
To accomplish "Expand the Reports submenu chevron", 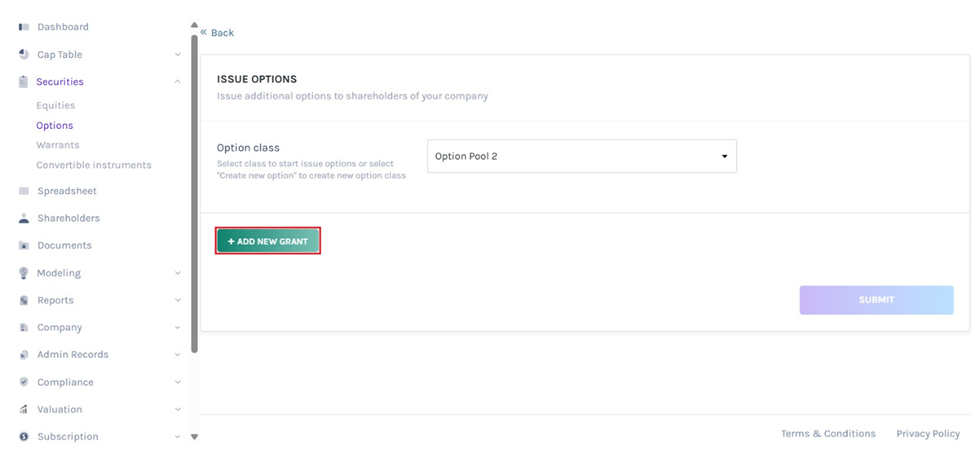I will [x=178, y=300].
